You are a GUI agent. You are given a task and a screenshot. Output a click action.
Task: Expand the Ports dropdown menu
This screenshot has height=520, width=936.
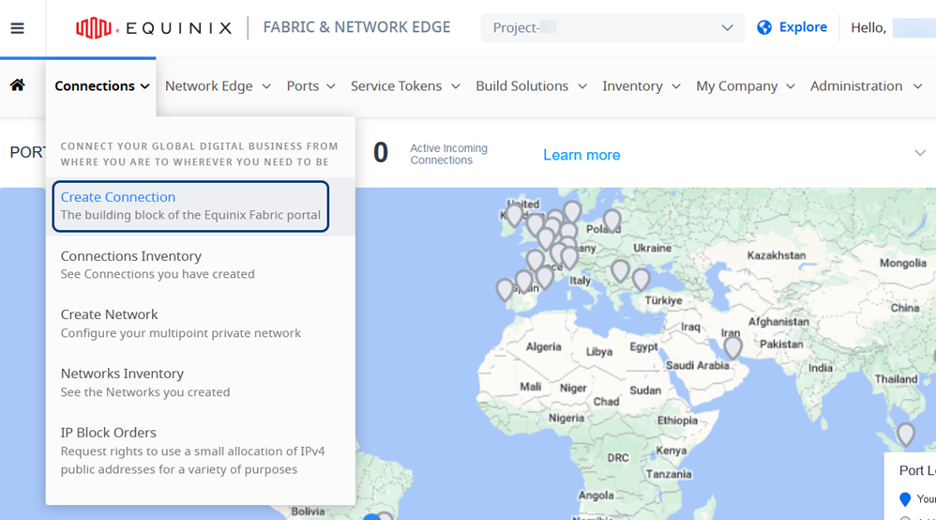coord(310,86)
